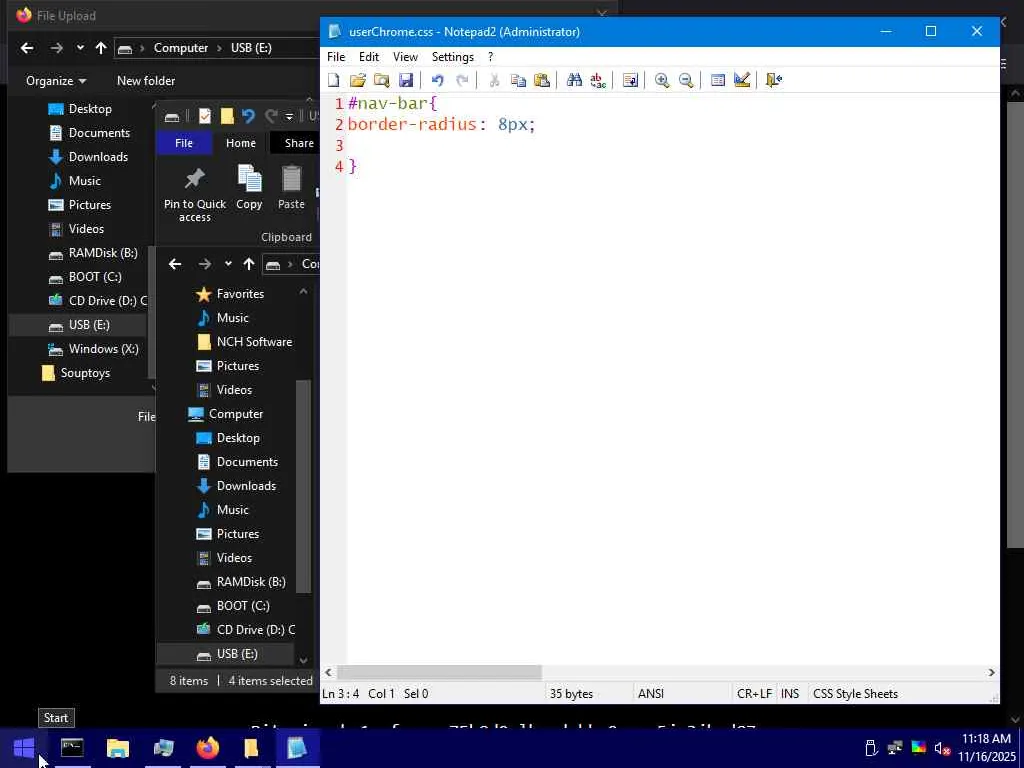Open recent locations dropdown in Explorer window
This screenshot has width=1024, height=768.
point(228,264)
